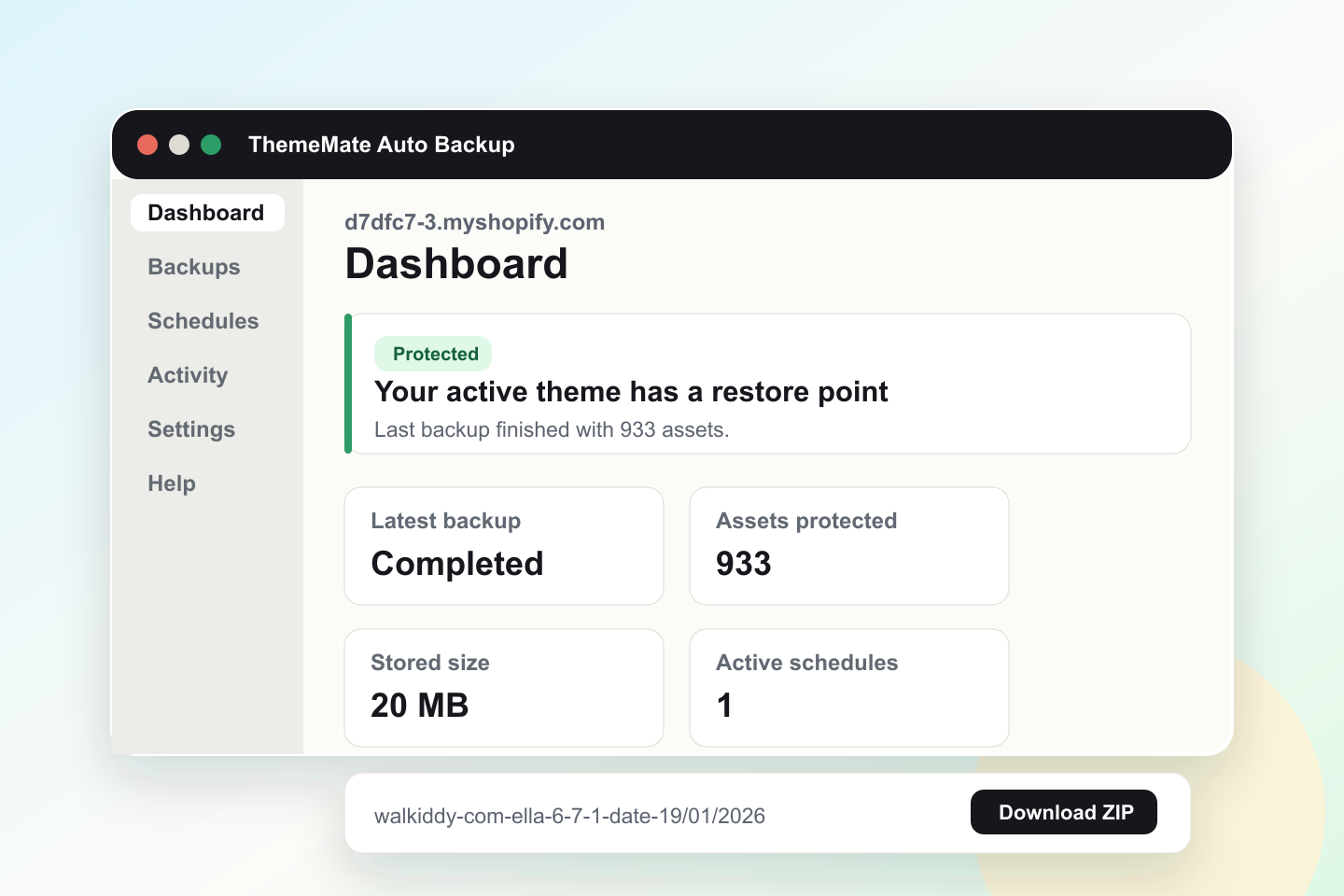Open the Help page
Image resolution: width=1344 pixels, height=896 pixels.
point(172,483)
